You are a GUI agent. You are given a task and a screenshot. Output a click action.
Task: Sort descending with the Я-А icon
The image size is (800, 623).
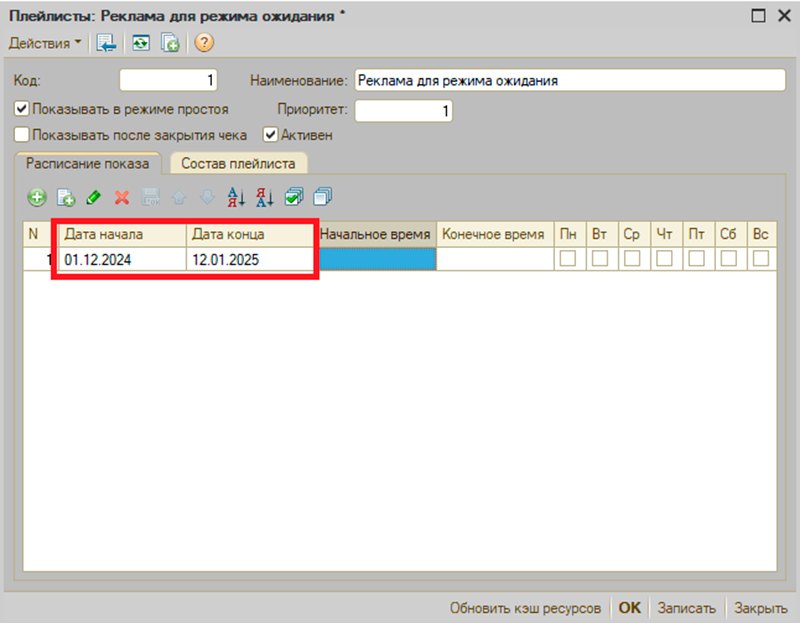265,197
